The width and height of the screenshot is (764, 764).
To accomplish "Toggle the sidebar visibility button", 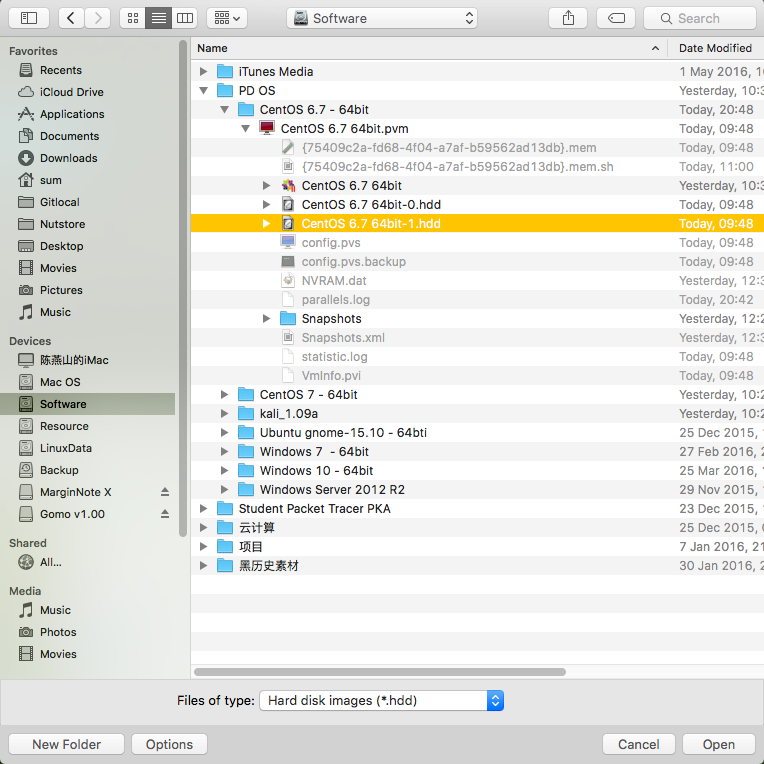I will 29,19.
